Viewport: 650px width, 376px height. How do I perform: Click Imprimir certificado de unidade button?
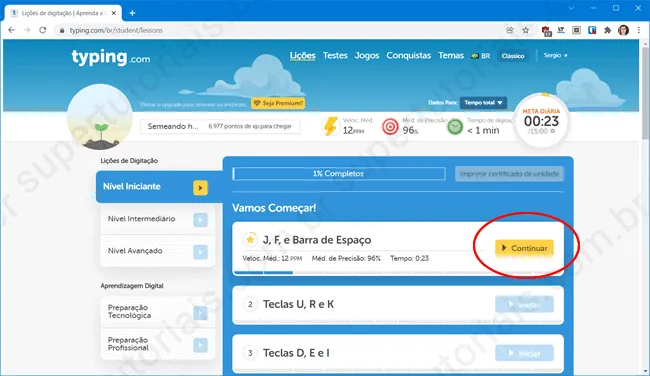(x=509, y=174)
